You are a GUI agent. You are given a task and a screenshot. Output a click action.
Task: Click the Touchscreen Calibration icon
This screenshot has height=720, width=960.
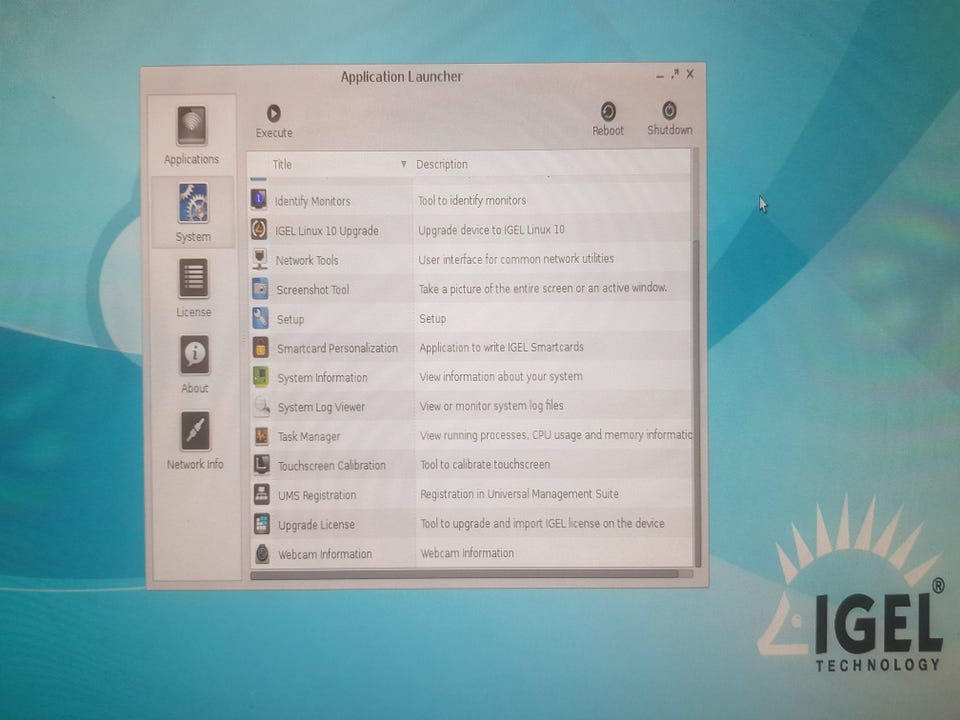(262, 465)
